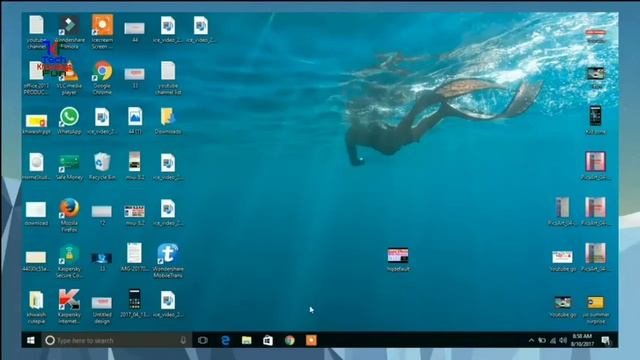Open Kaspersky Safe Money shortcut
The height and width of the screenshot is (360, 640).
tap(69, 167)
